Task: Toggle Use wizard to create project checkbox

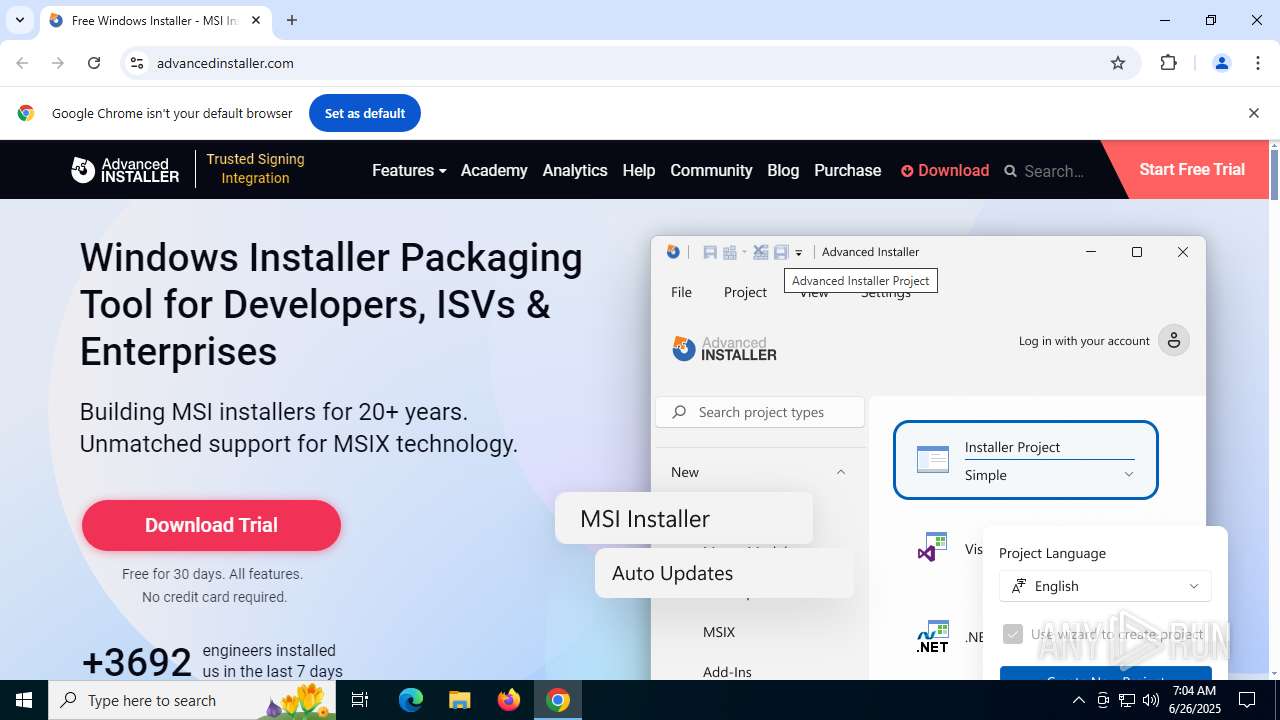Action: [1013, 634]
